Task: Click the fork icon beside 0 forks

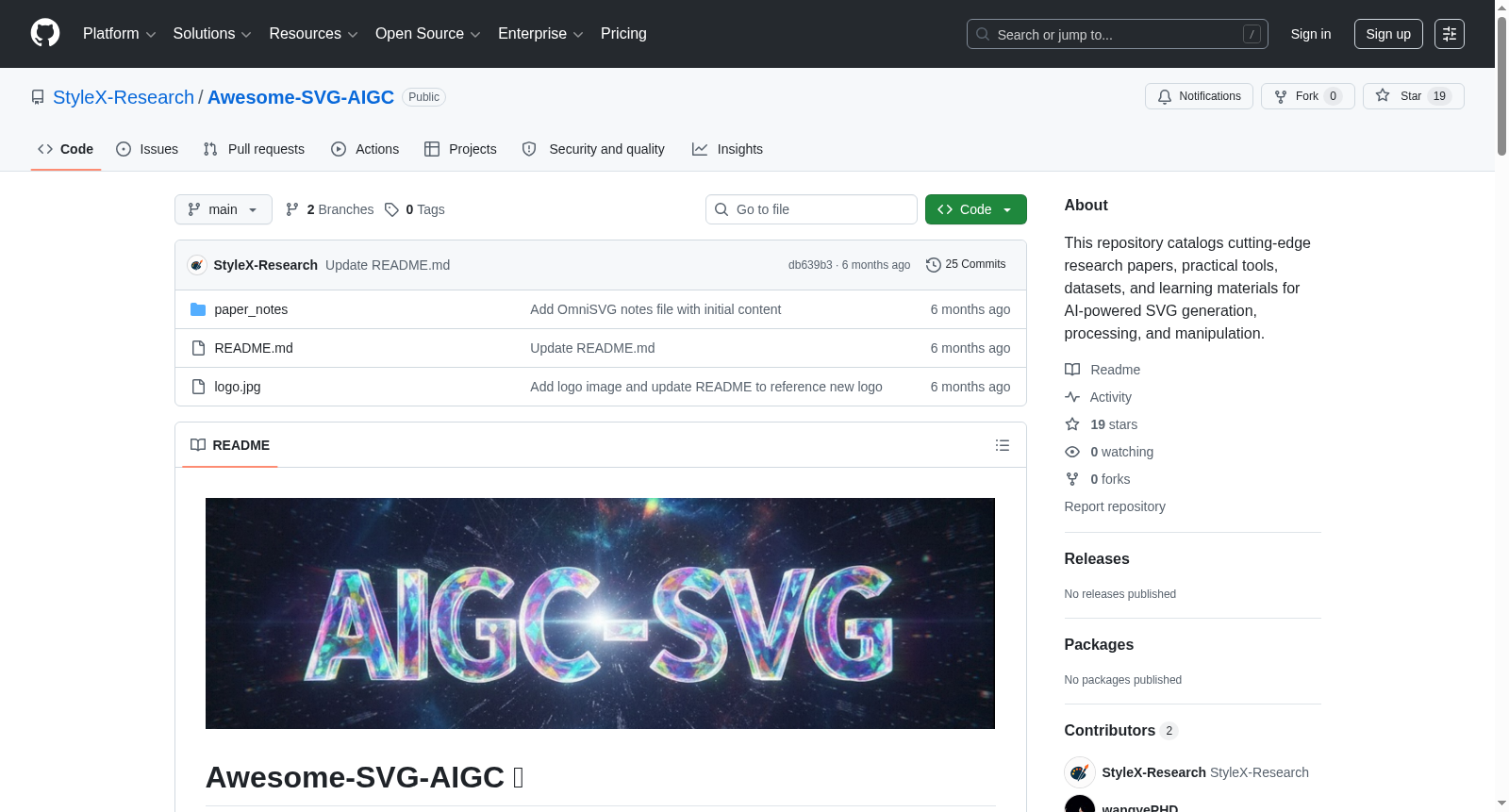Action: [x=1072, y=479]
